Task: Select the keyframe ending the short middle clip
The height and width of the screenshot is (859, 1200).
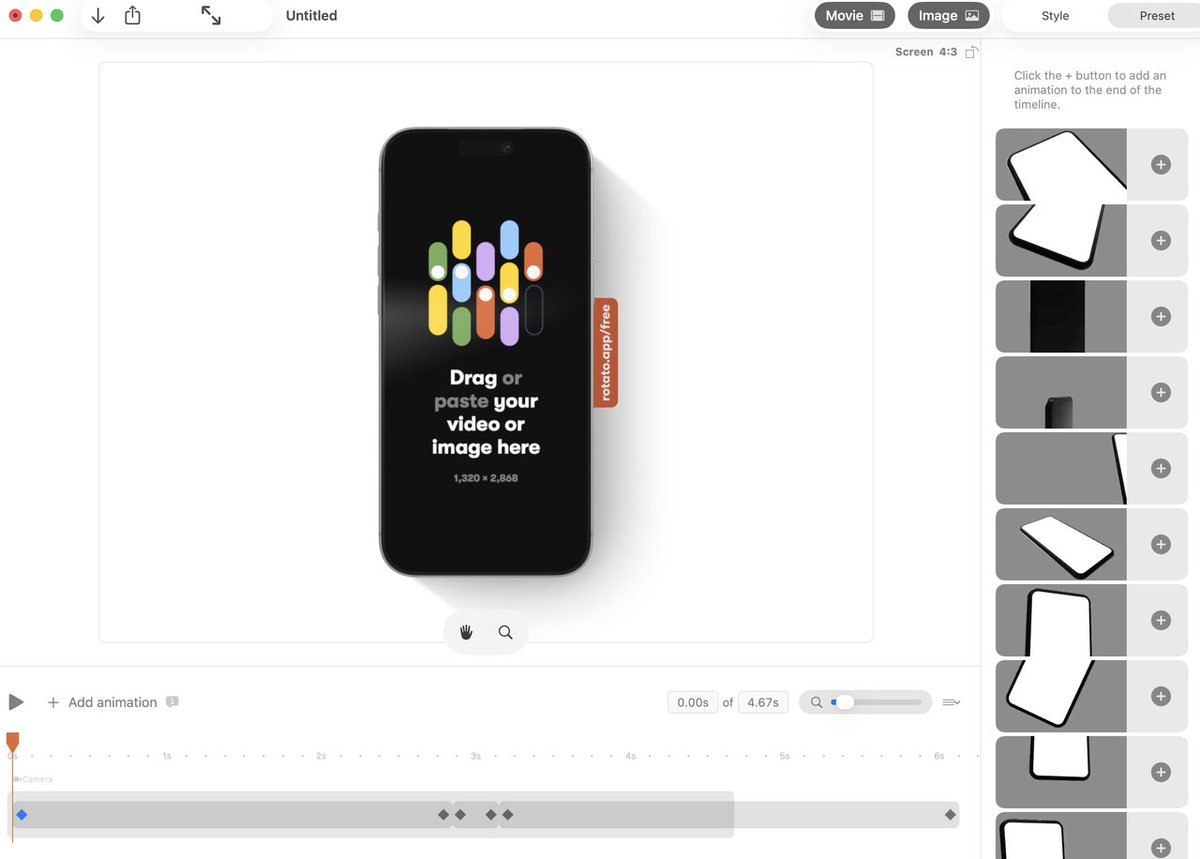Action: tap(491, 815)
